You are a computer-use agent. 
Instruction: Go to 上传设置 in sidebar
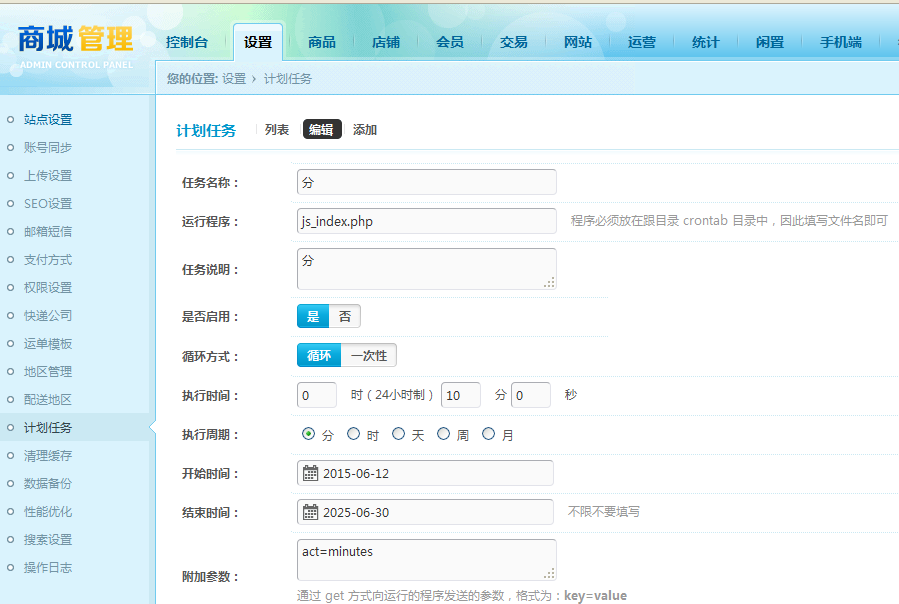coord(48,176)
